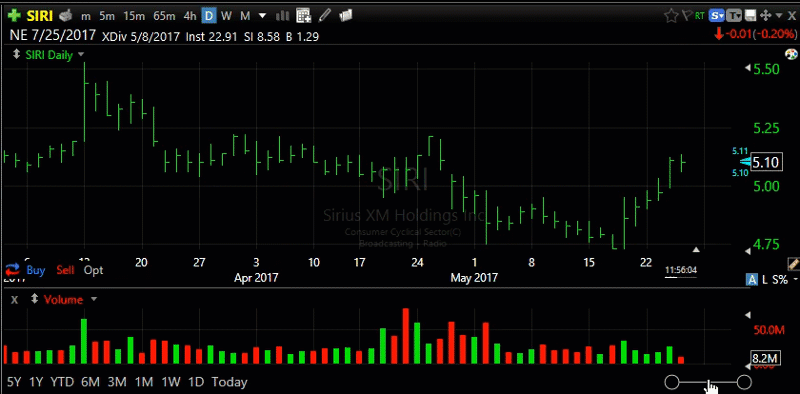This screenshot has height=394, width=800.
Task: Open the gray T dropdown button
Action: coord(734,16)
